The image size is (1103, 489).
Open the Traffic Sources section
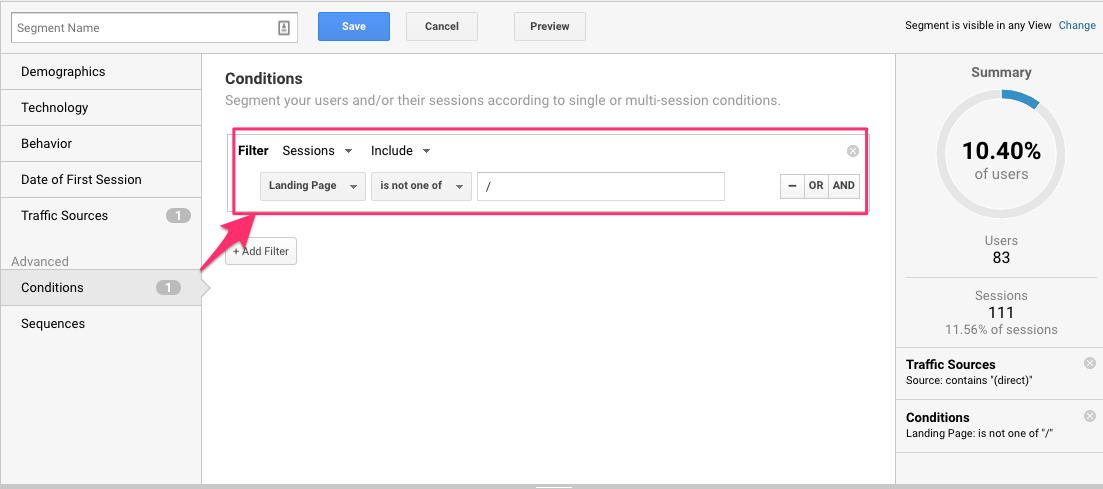[65, 216]
